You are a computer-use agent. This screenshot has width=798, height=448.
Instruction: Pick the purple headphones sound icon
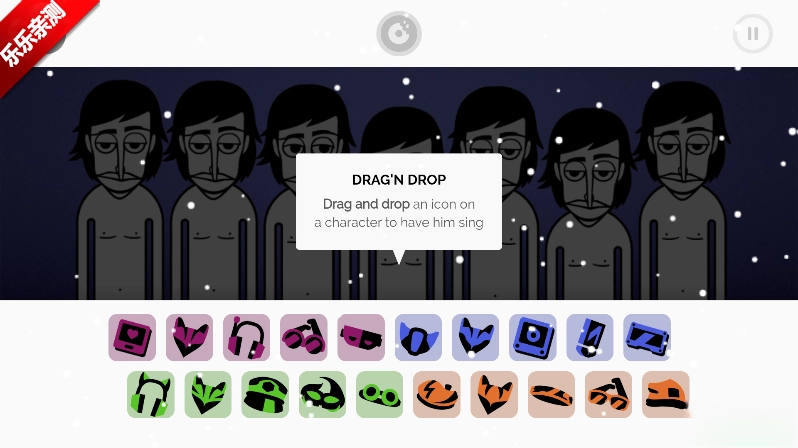click(246, 338)
